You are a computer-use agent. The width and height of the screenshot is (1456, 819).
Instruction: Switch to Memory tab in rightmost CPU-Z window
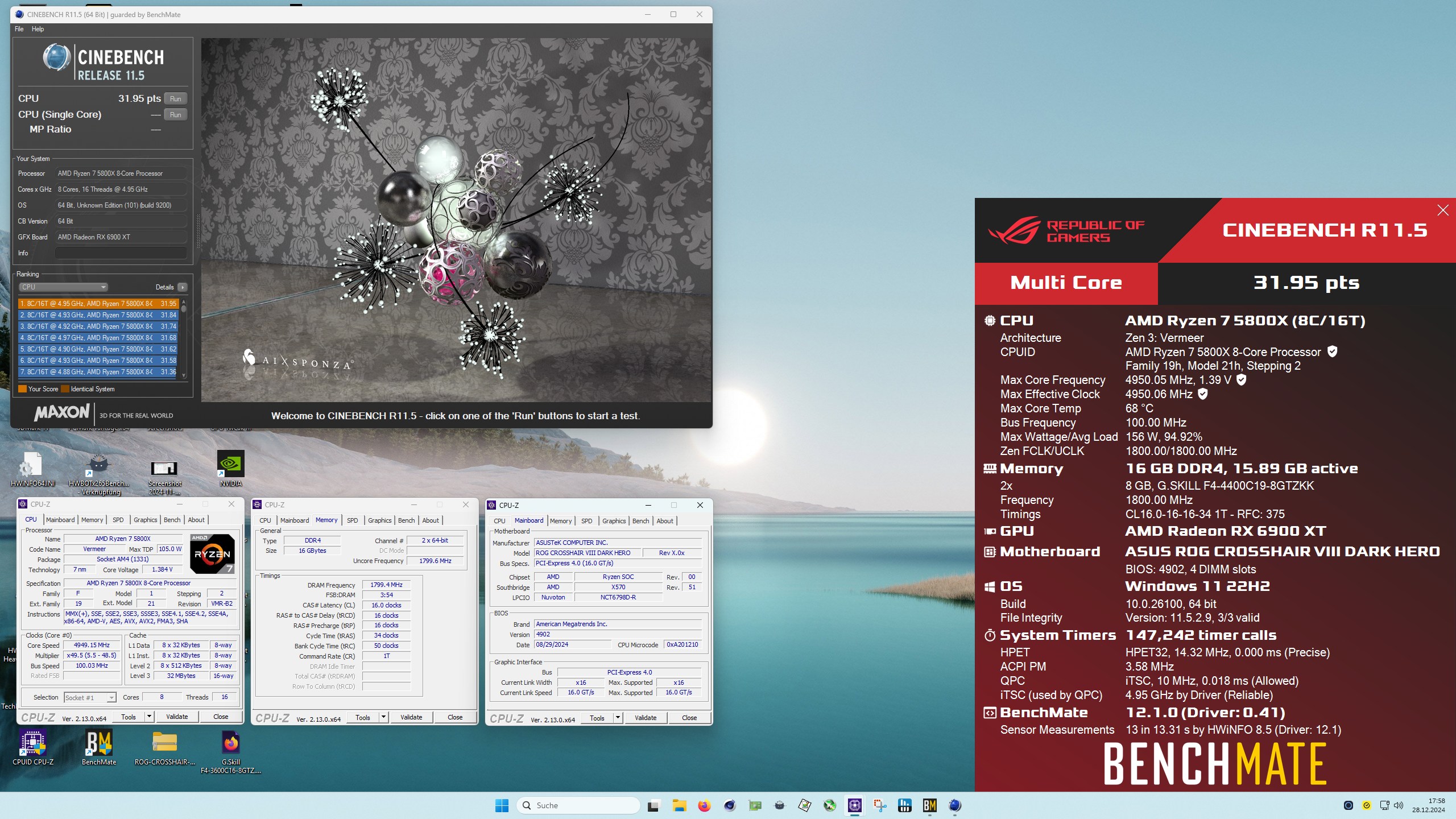pos(561,521)
